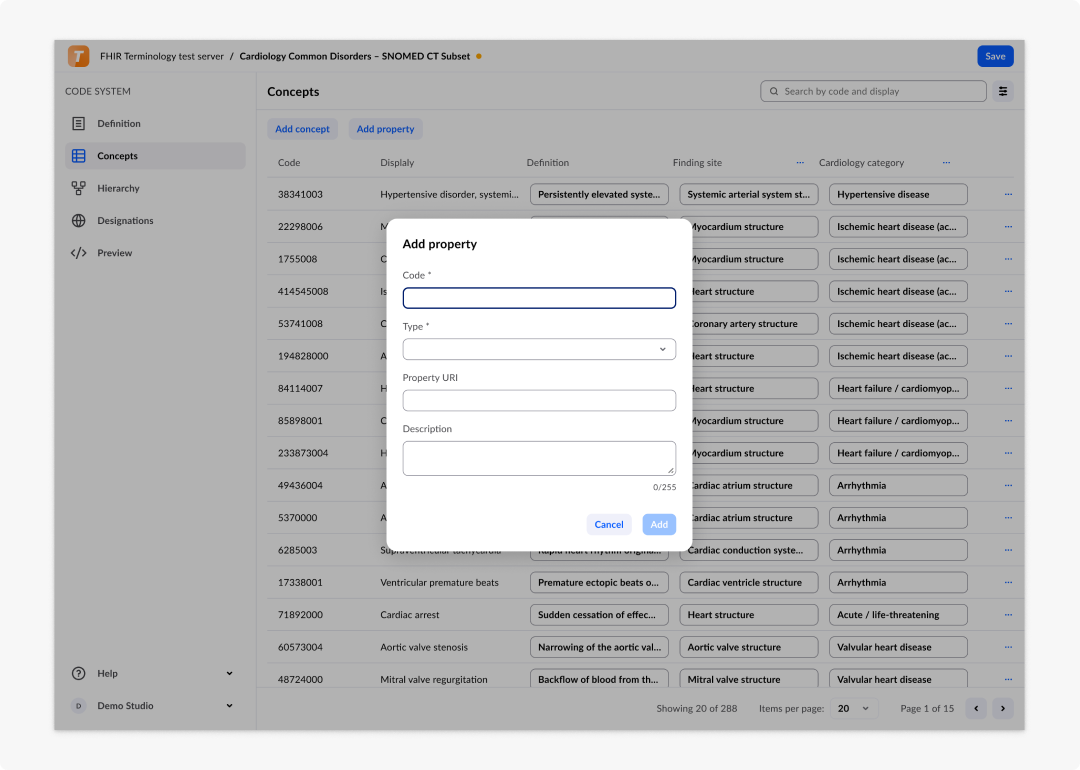Click Narrowing of the aortic val... cell
Image resolution: width=1080 pixels, height=770 pixels.
tap(599, 647)
